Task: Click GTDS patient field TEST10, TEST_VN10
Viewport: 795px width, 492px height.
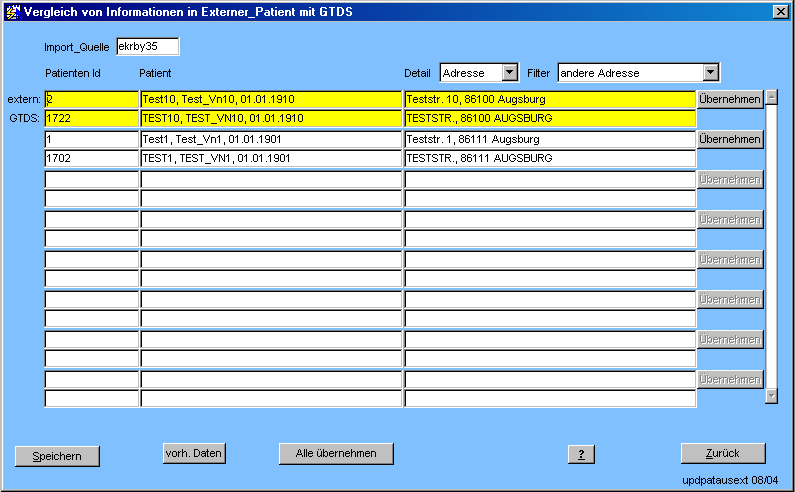Action: click(x=271, y=119)
